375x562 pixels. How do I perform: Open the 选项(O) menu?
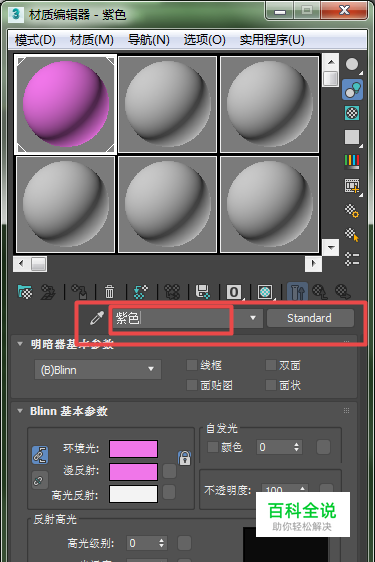point(205,39)
